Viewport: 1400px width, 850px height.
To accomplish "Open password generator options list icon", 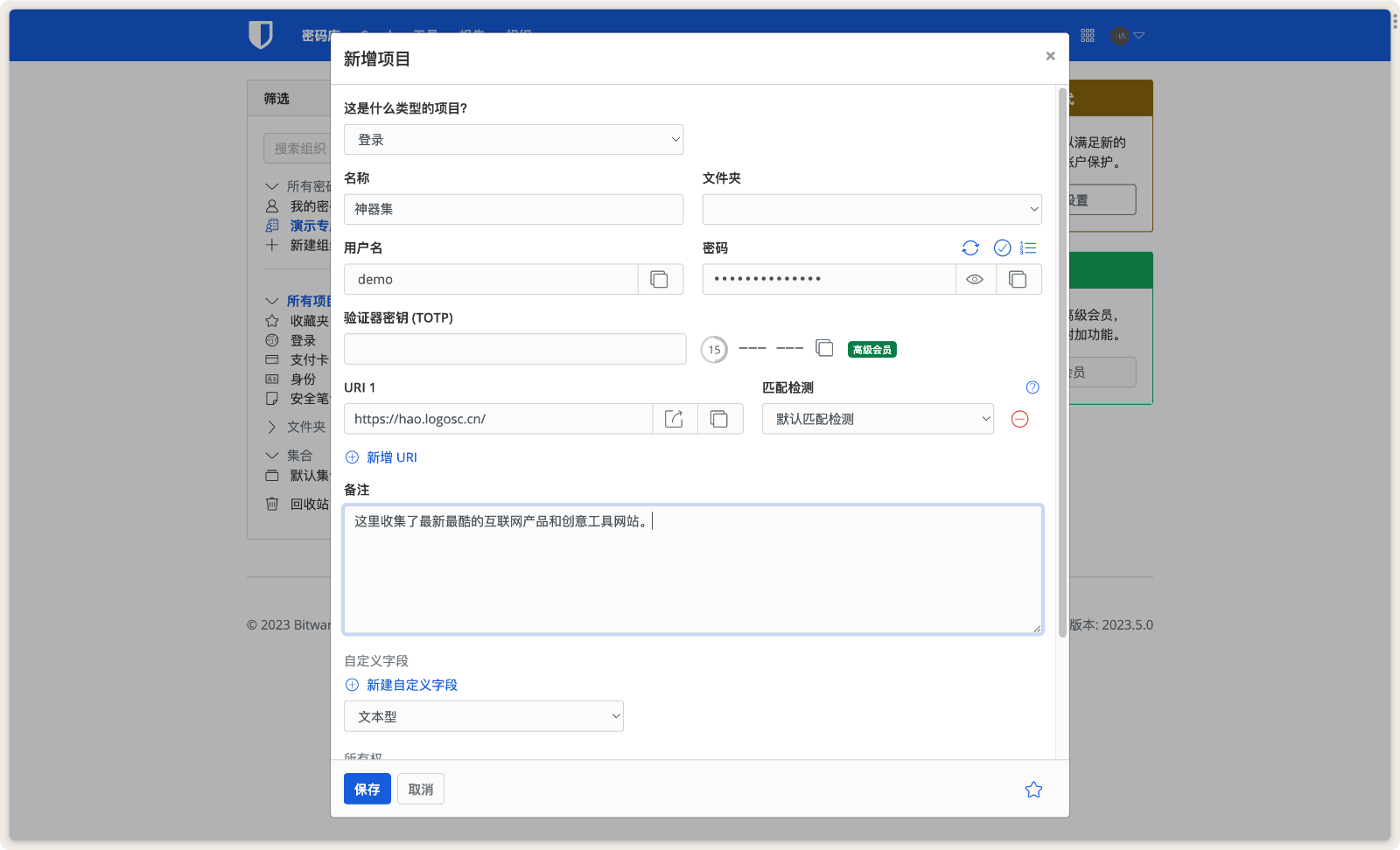I will [x=1028, y=247].
